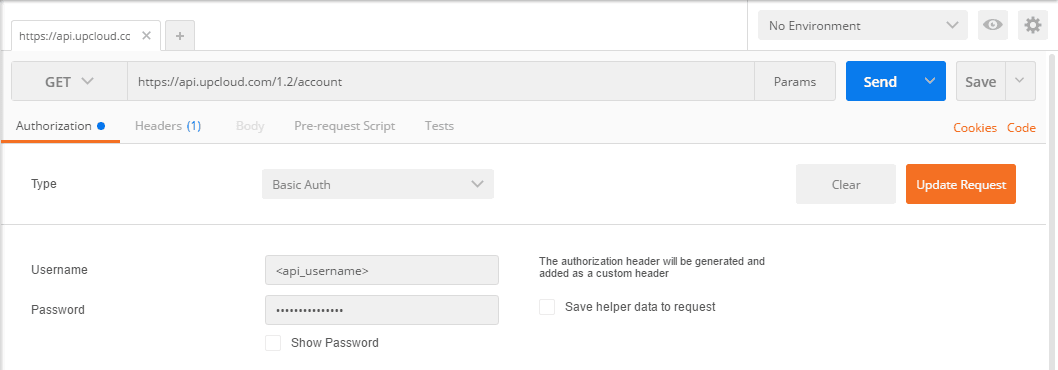The height and width of the screenshot is (370, 1058).
Task: Expand the Send button arrow options
Action: click(930, 81)
